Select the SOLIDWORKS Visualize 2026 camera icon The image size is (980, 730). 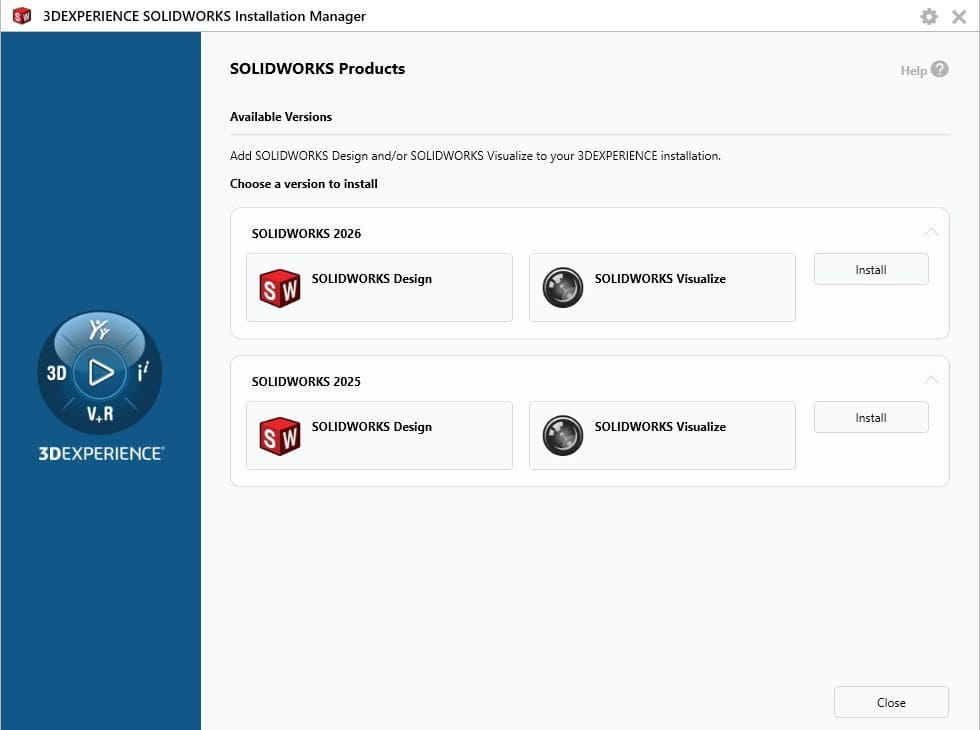pyautogui.click(x=563, y=288)
